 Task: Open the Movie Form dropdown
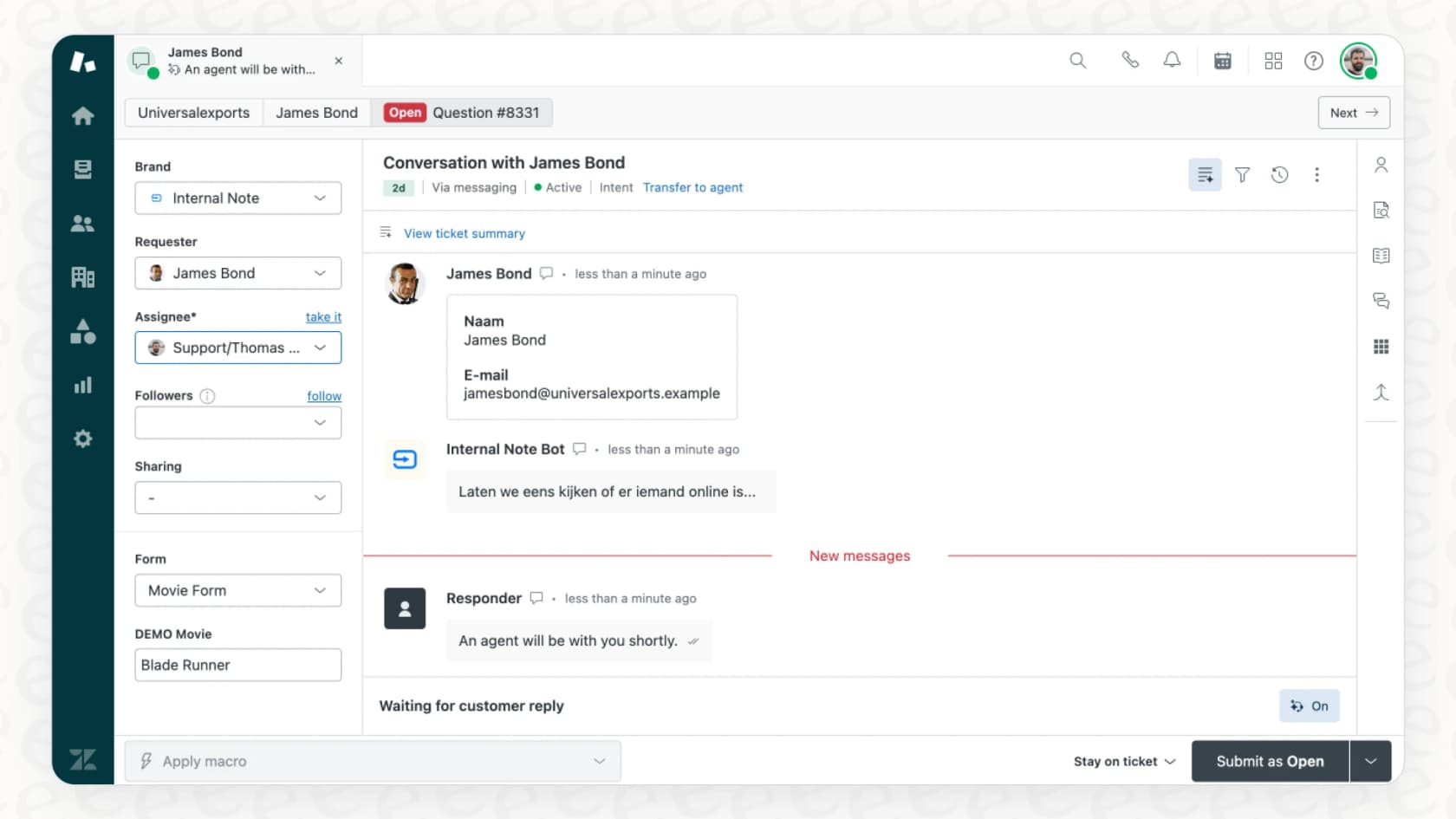(x=238, y=590)
